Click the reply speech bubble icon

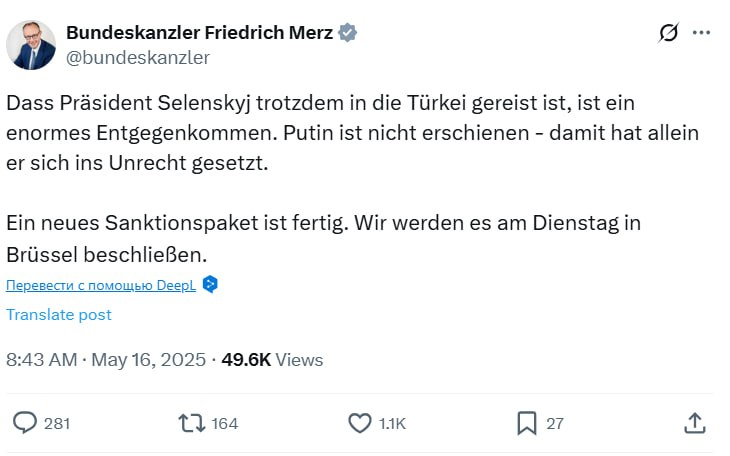pos(24,423)
